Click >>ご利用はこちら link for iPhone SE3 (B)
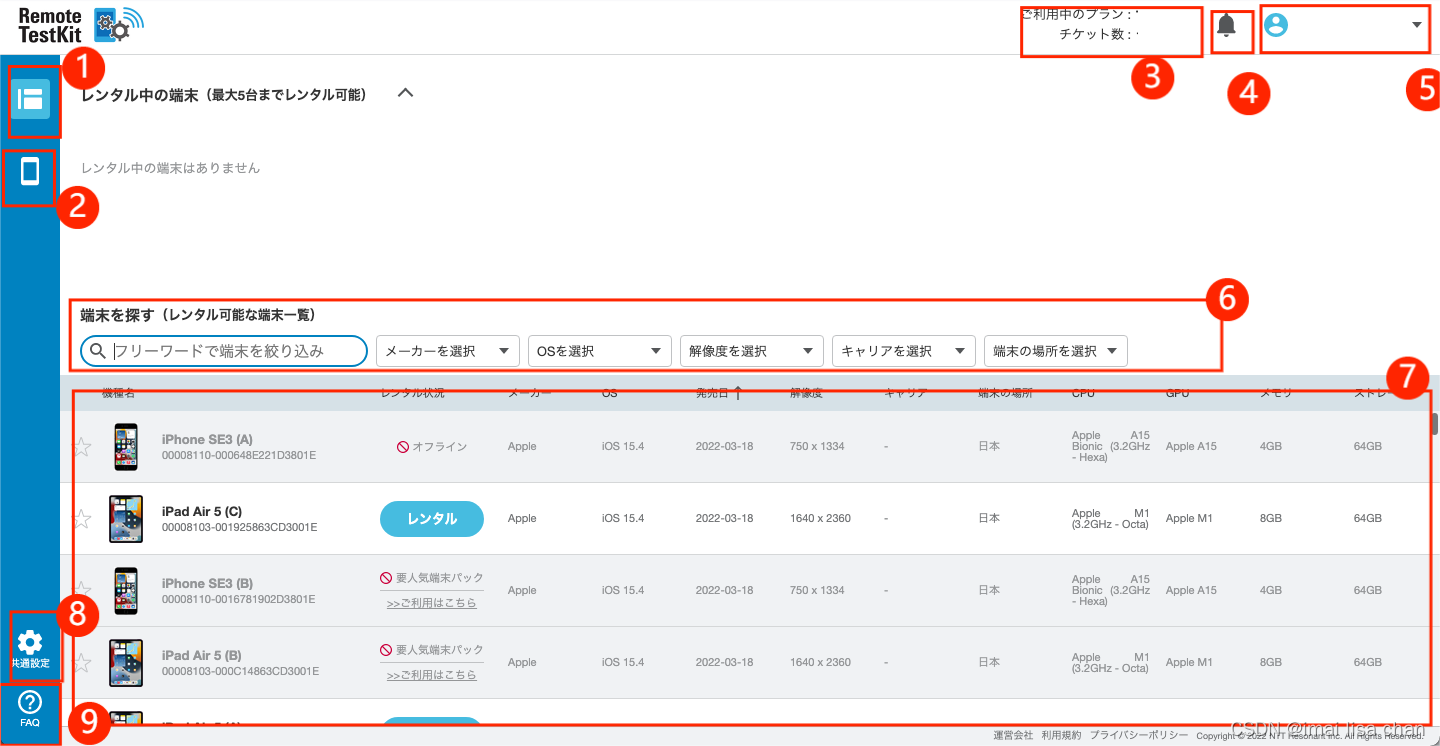Image resolution: width=1440 pixels, height=746 pixels. pos(432,604)
